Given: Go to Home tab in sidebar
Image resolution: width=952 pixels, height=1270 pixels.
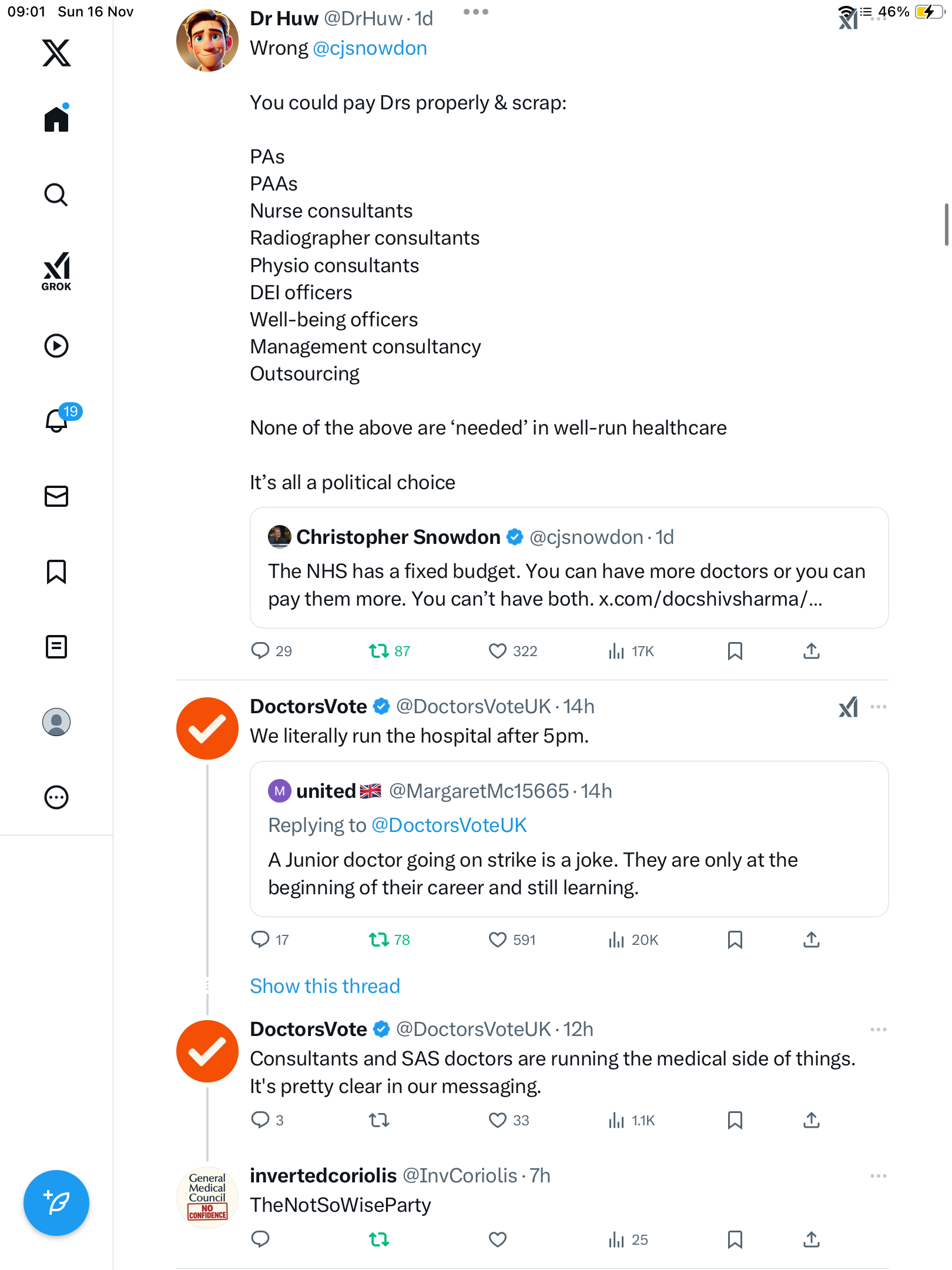Looking at the screenshot, I should point(56,119).
